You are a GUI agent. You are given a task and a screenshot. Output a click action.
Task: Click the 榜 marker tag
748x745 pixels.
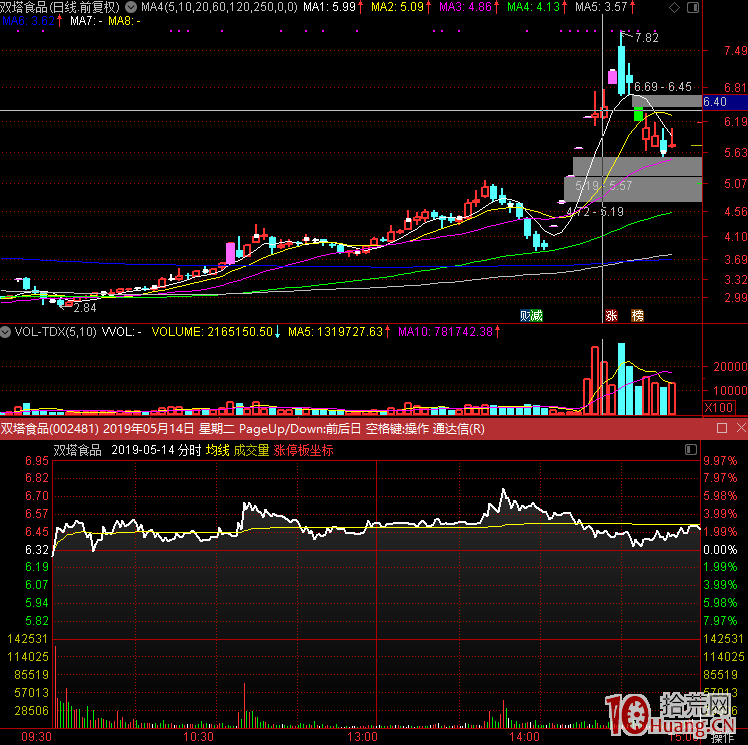point(637,316)
